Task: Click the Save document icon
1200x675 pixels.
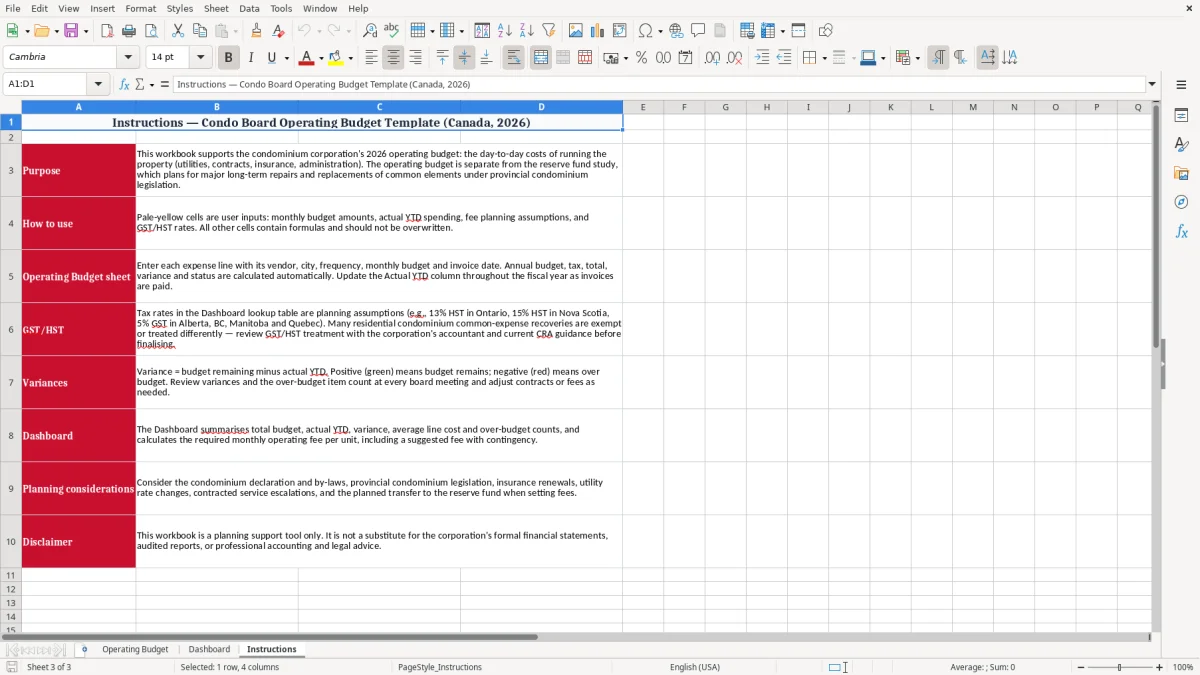Action: [70, 31]
